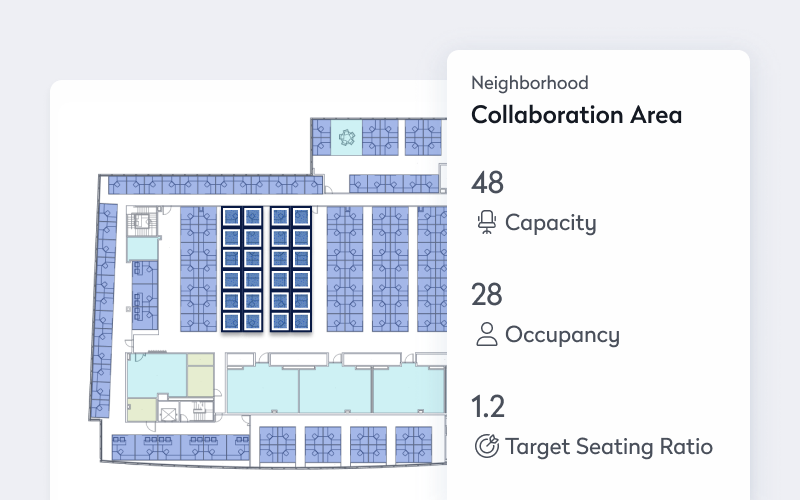
Task: Click the Occupancy person icon
Action: 487,334
